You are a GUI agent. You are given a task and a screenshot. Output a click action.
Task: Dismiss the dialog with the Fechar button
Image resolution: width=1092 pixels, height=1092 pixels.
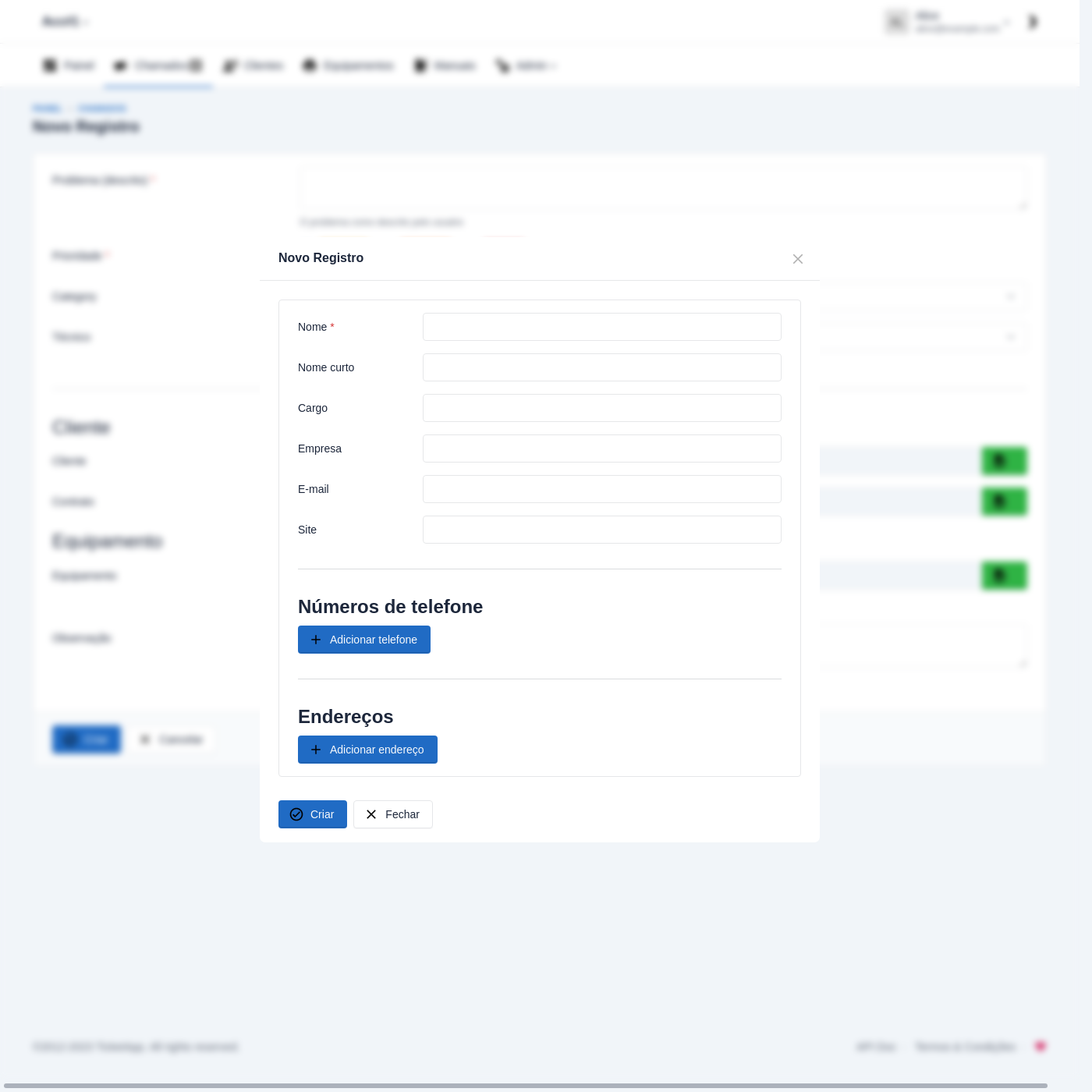tap(393, 814)
